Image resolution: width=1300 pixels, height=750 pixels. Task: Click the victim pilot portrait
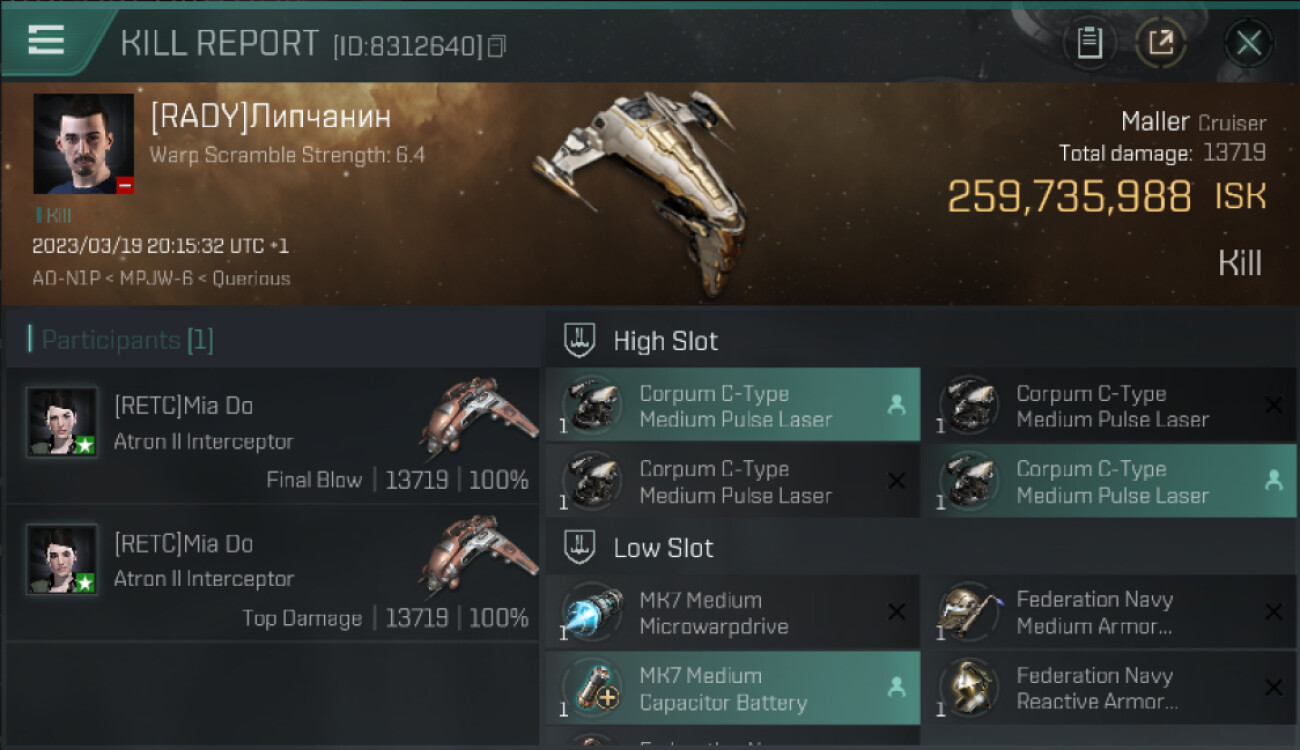(83, 143)
